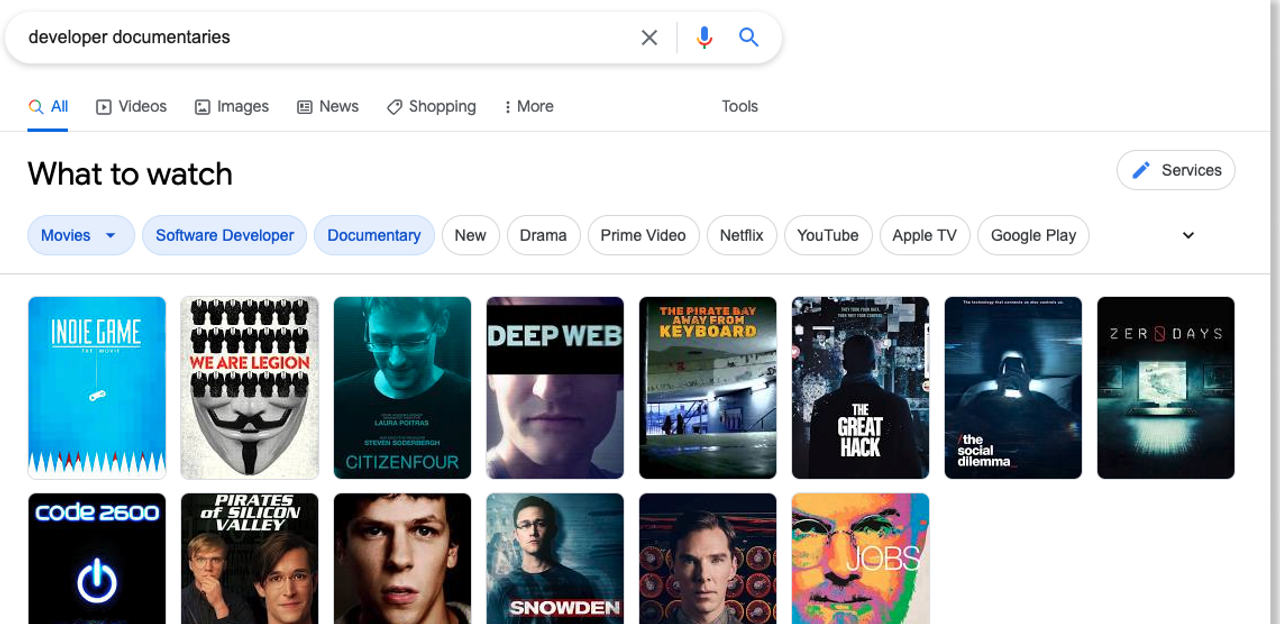The height and width of the screenshot is (624, 1280).
Task: Start voice search with the microphone icon
Action: click(704, 37)
